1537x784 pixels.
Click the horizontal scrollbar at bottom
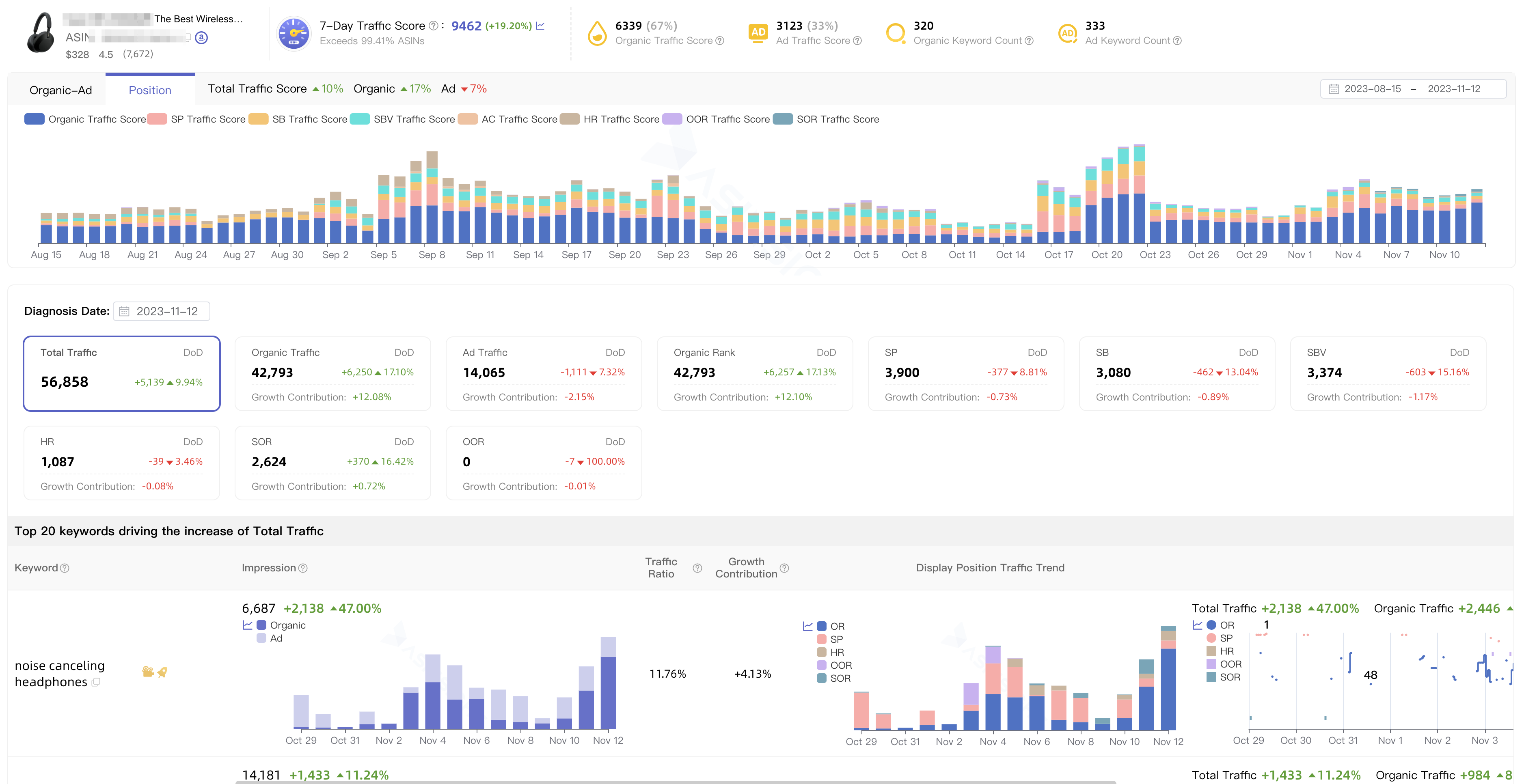tap(676, 782)
